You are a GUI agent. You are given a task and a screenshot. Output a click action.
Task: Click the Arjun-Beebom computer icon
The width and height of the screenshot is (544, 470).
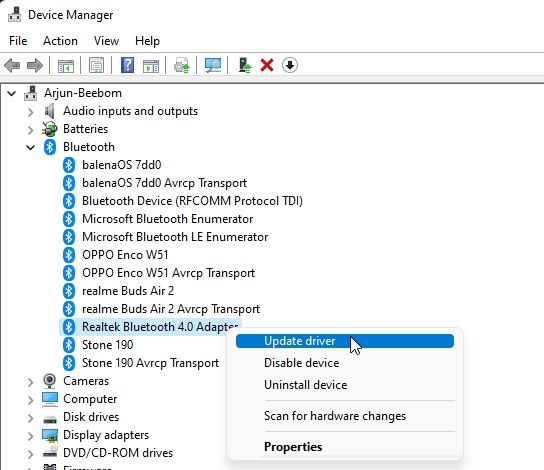click(x=31, y=93)
